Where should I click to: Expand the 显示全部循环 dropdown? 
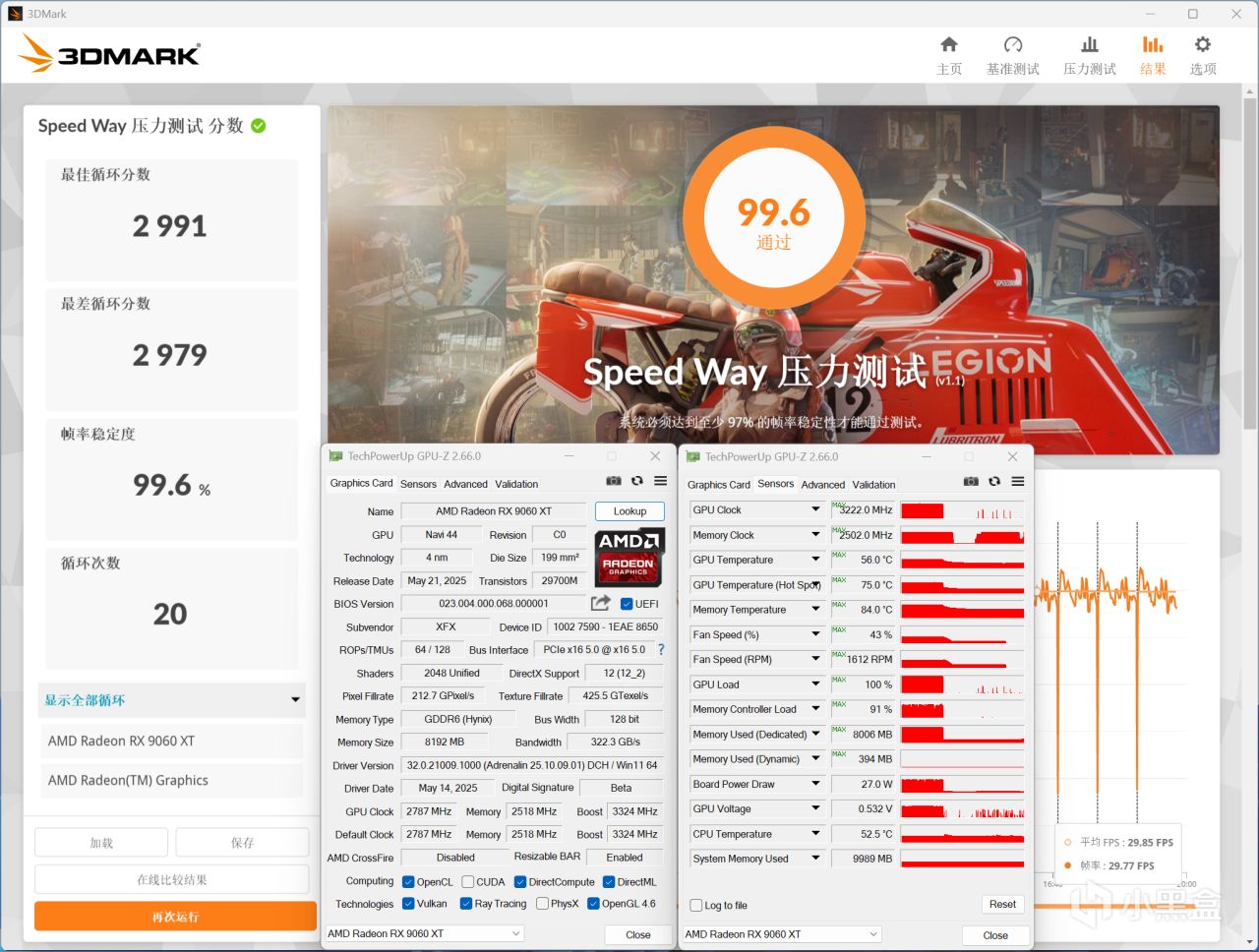[x=172, y=700]
